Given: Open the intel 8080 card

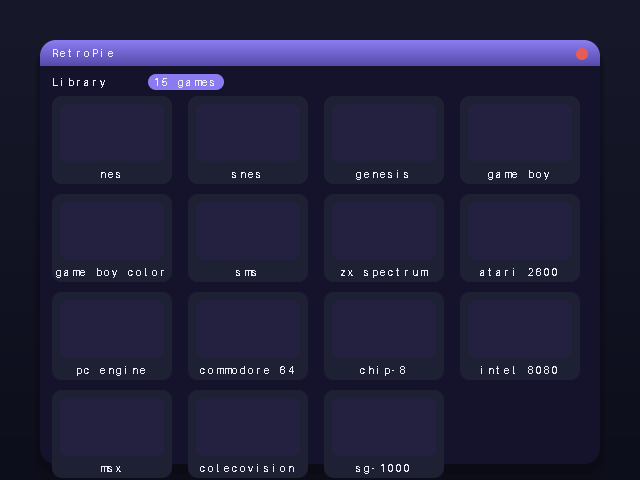Looking at the screenshot, I should (520, 336).
